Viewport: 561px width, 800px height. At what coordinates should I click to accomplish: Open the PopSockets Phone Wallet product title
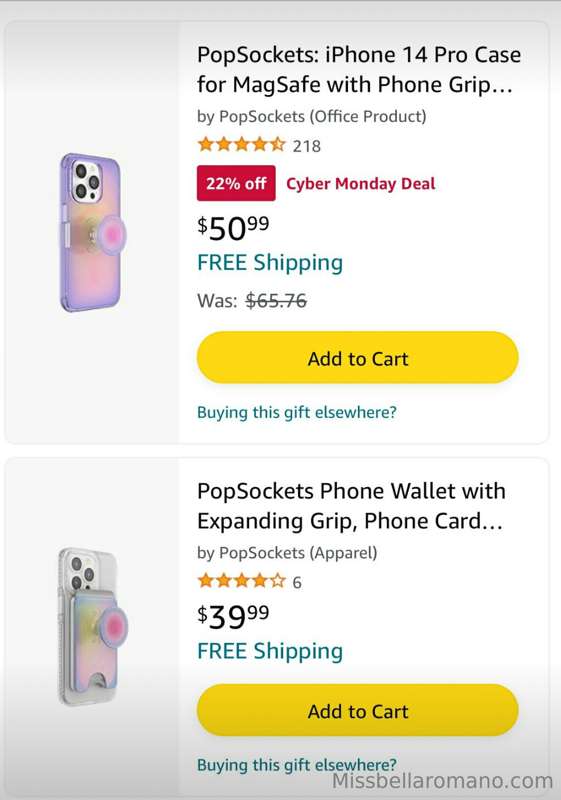pyautogui.click(x=352, y=506)
